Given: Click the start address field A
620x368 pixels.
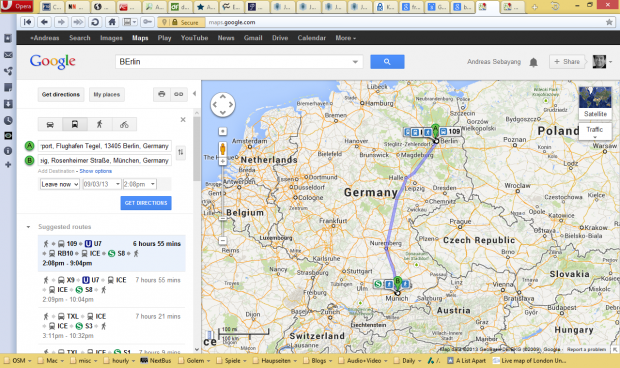Looking at the screenshot, I should (105, 146).
